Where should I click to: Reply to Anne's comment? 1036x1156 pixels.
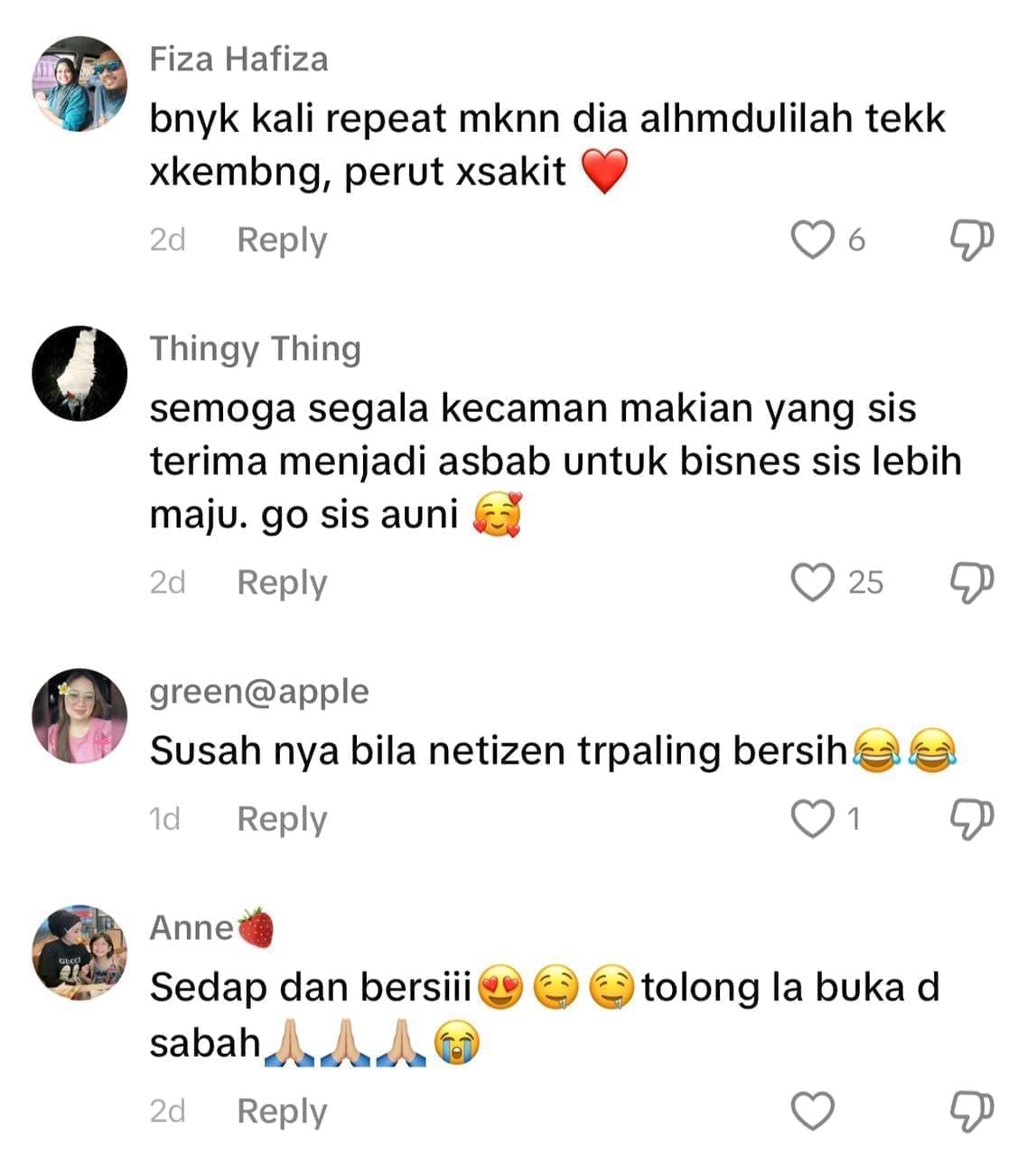[x=282, y=1112]
